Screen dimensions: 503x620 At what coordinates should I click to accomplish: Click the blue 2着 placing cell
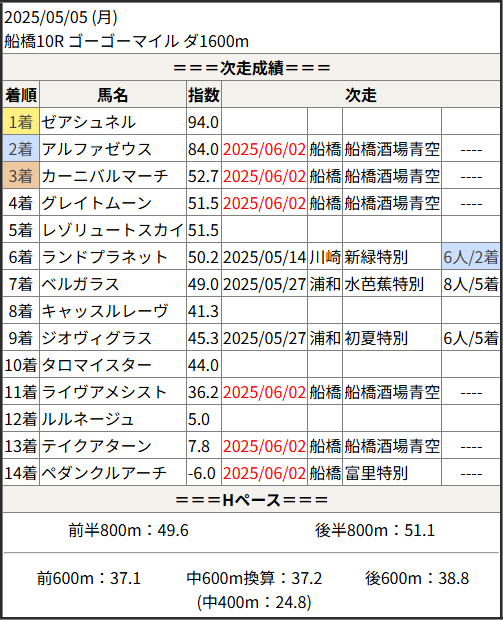[x=21, y=149]
